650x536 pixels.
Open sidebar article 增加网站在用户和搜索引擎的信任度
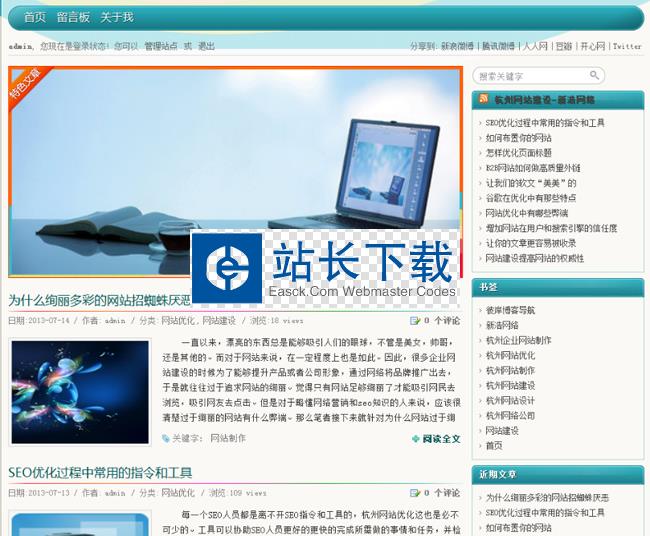[x=551, y=228]
